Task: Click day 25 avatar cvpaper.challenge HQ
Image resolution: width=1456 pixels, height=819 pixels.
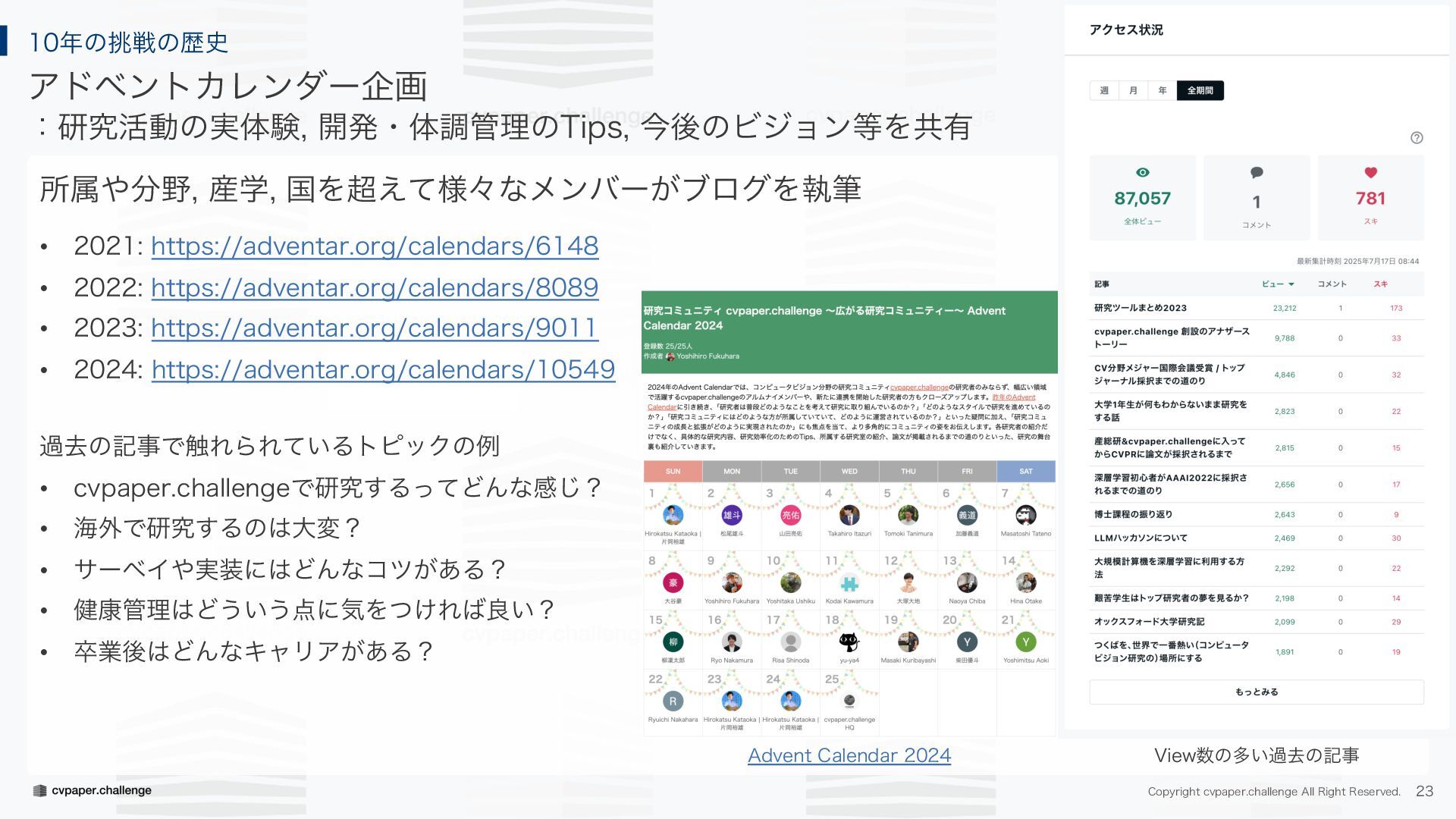Action: [849, 701]
